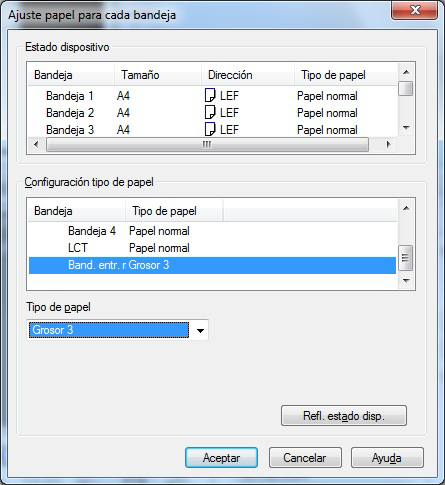
Task: Click scroll up arrow in device status list
Action: coord(406,72)
